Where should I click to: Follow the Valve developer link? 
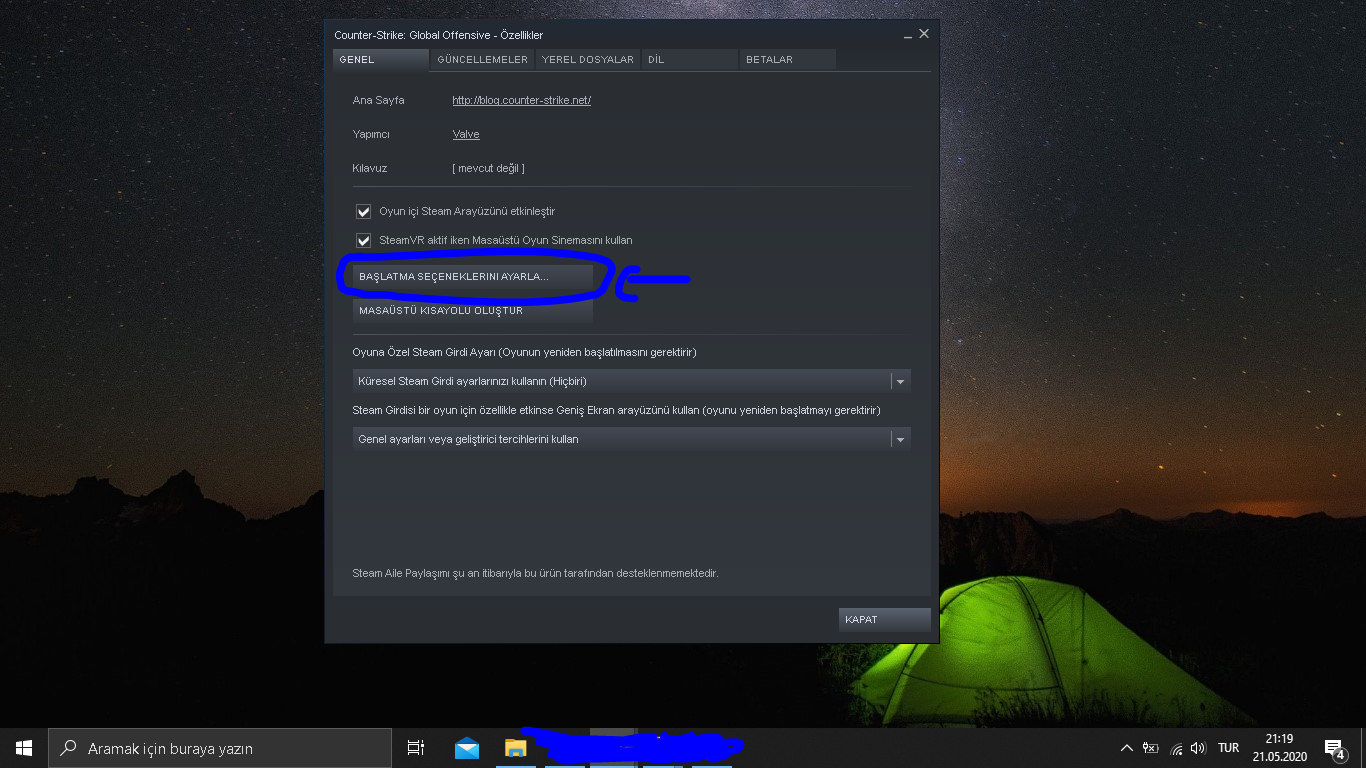point(466,134)
